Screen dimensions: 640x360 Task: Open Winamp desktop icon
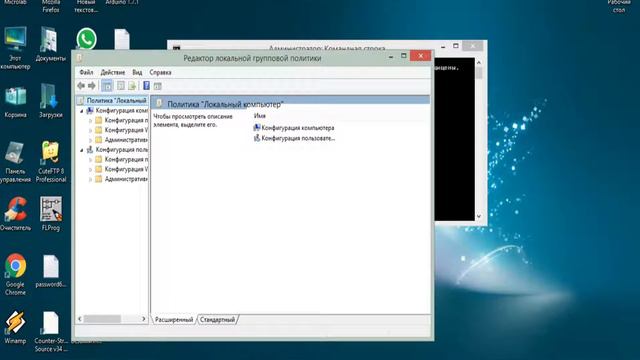click(x=16, y=327)
